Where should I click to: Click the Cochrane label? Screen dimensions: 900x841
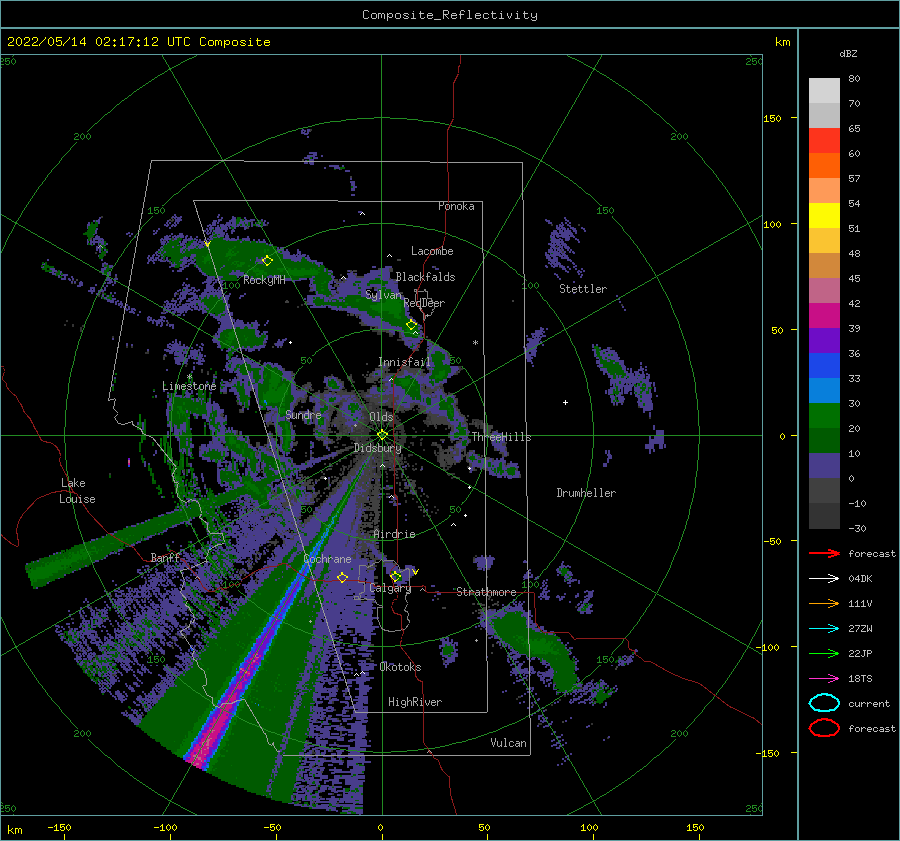point(327,559)
